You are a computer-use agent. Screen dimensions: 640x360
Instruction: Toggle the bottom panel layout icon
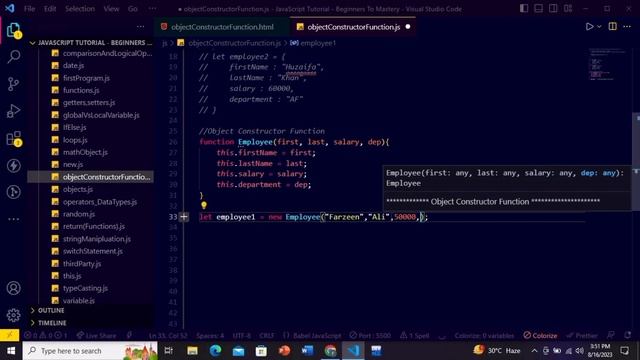click(x=539, y=9)
